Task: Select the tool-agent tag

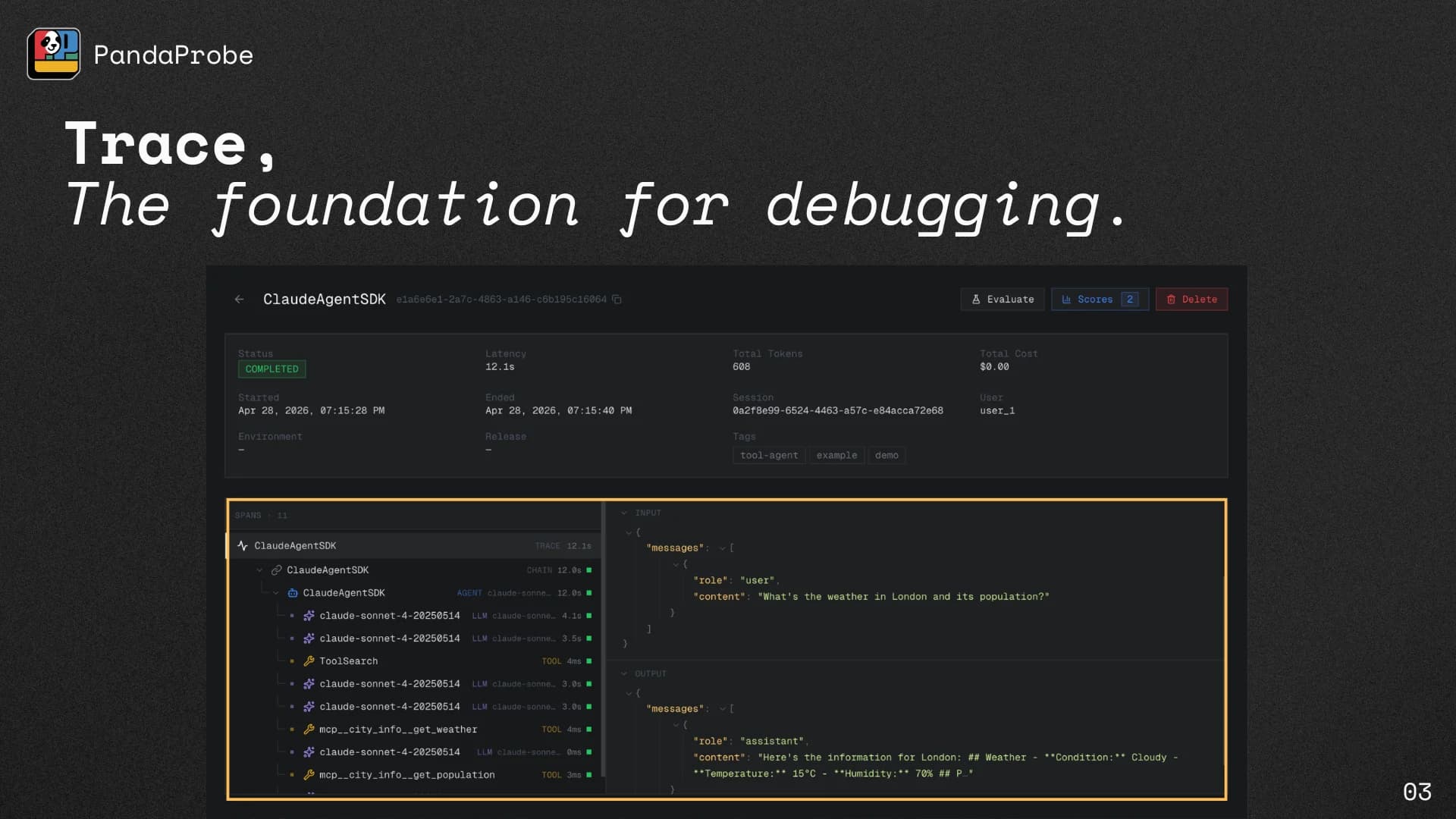Action: point(769,456)
